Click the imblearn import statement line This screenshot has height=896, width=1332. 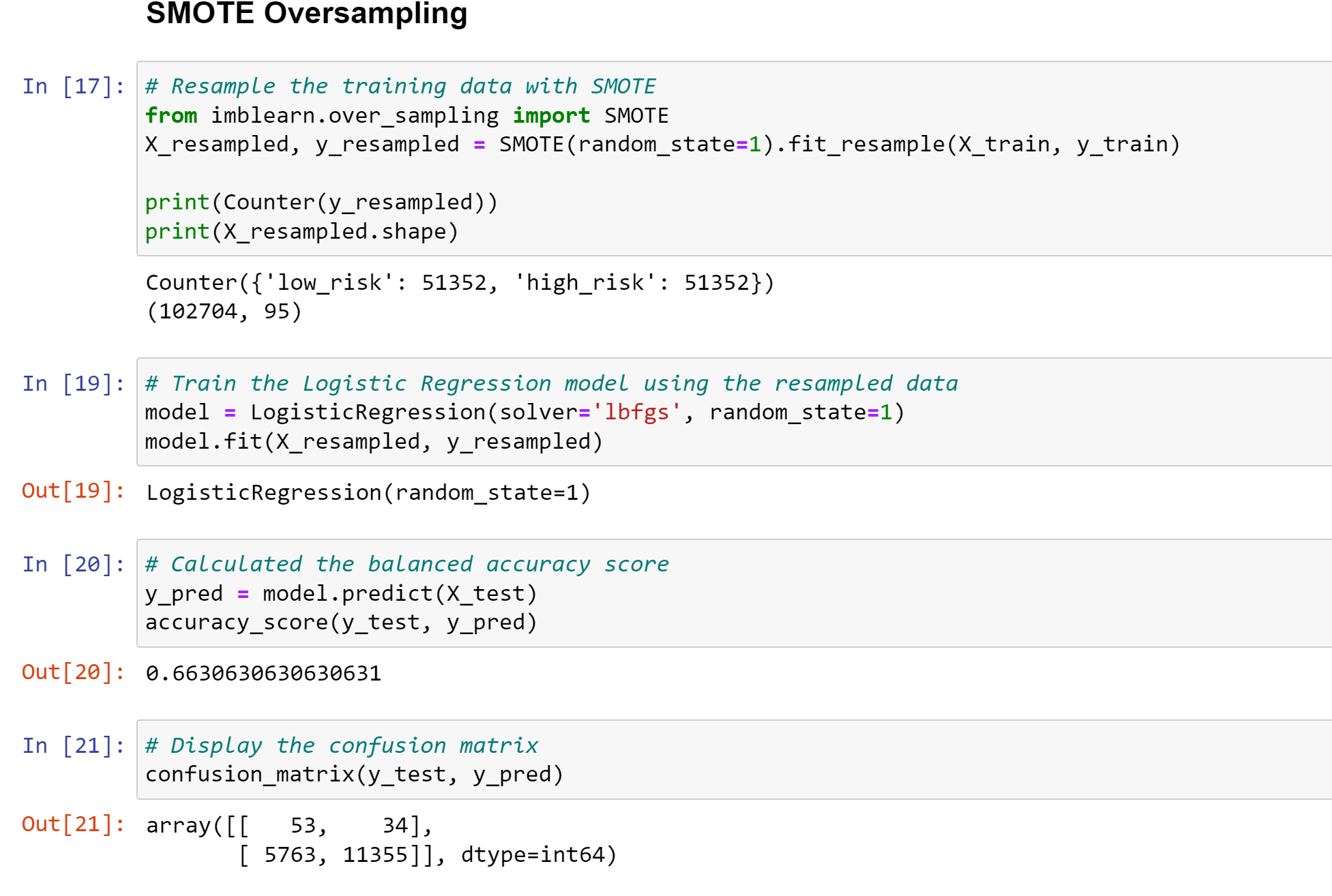[x=406, y=116]
